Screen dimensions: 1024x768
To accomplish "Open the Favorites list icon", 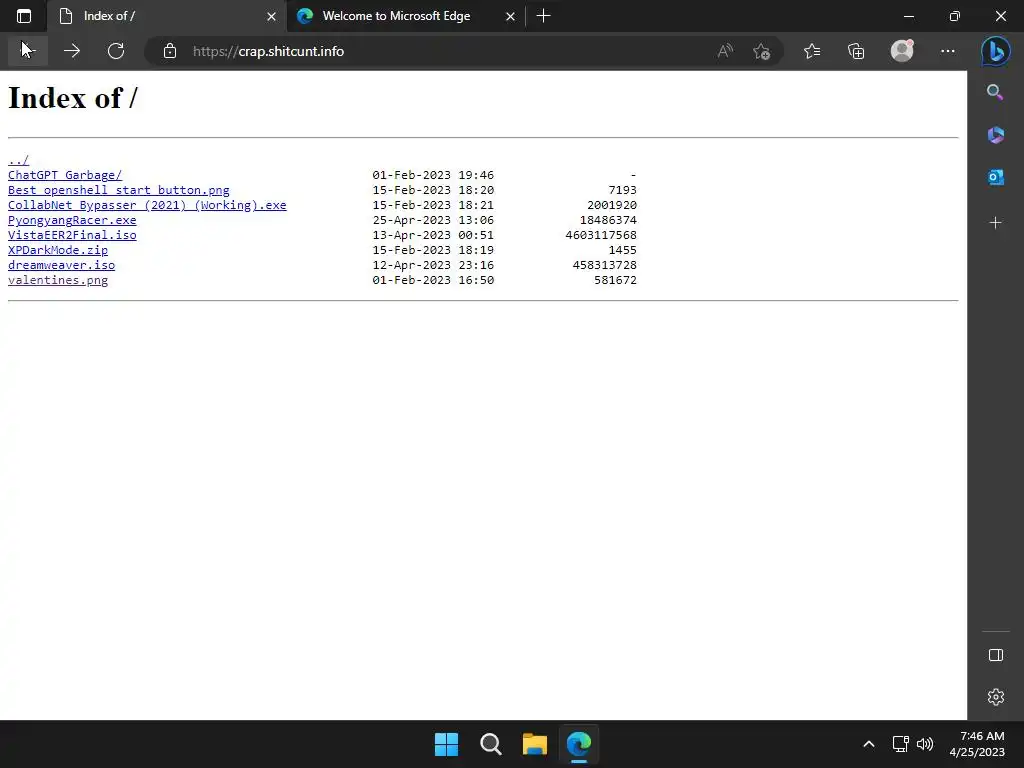I will [x=812, y=51].
